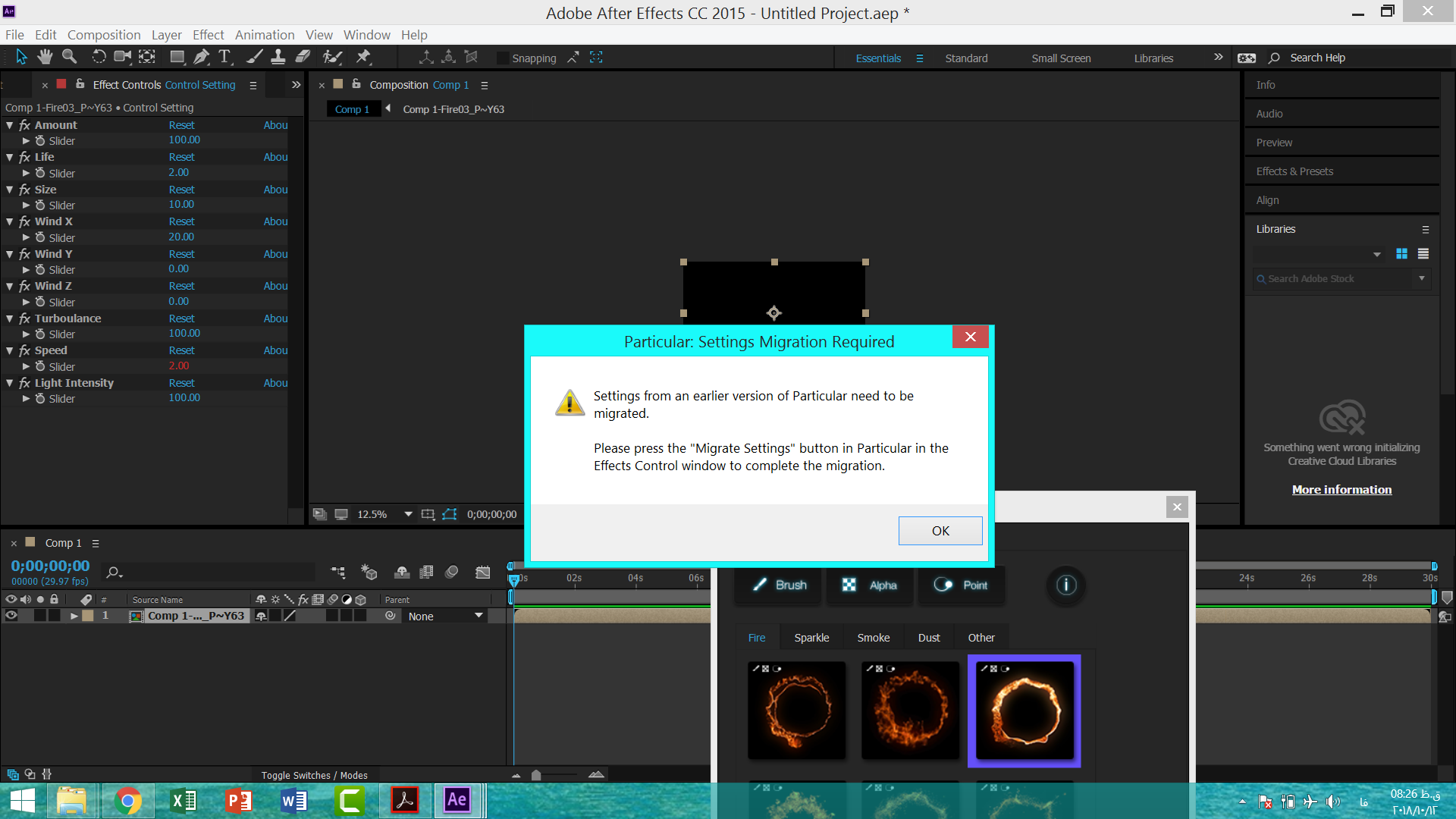Toggle Speed slider stopwatch
Screen dimensions: 1456x819
pyautogui.click(x=40, y=366)
